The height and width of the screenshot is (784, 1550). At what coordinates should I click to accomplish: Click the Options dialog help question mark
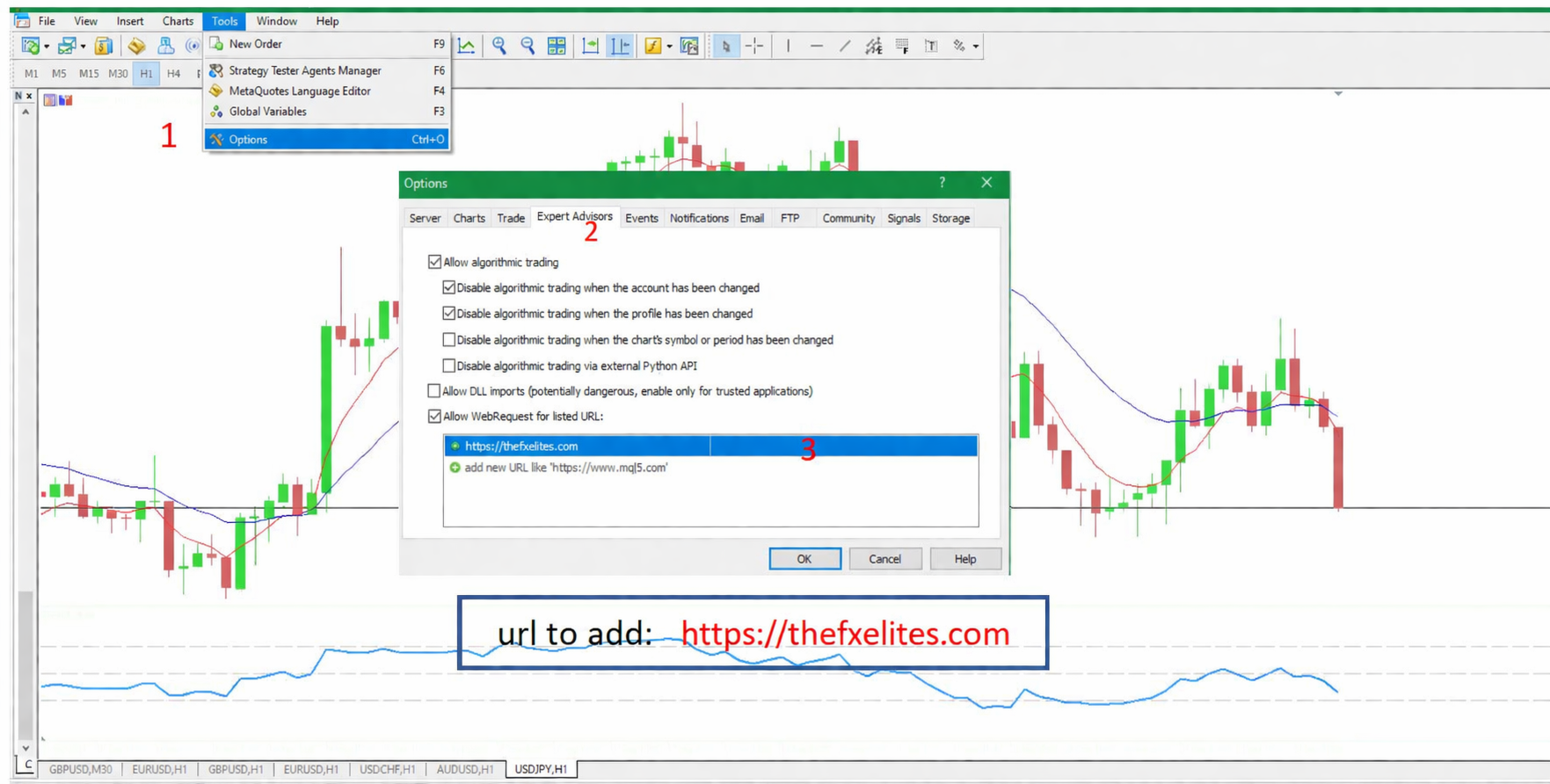tap(942, 183)
